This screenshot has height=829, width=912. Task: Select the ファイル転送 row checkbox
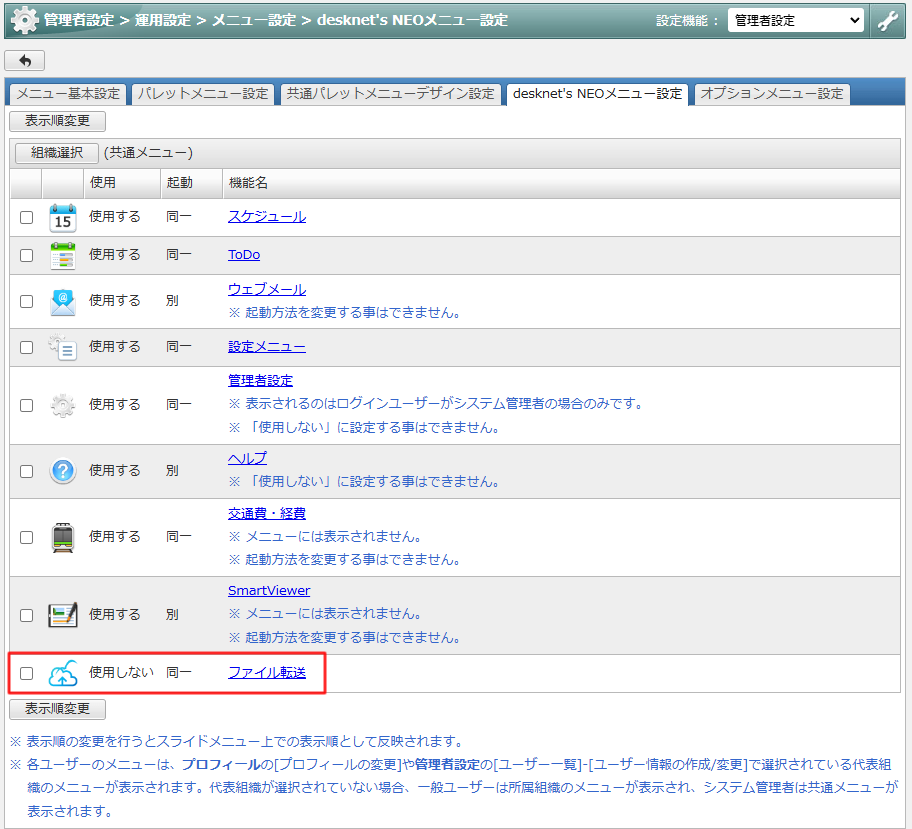coord(27,674)
